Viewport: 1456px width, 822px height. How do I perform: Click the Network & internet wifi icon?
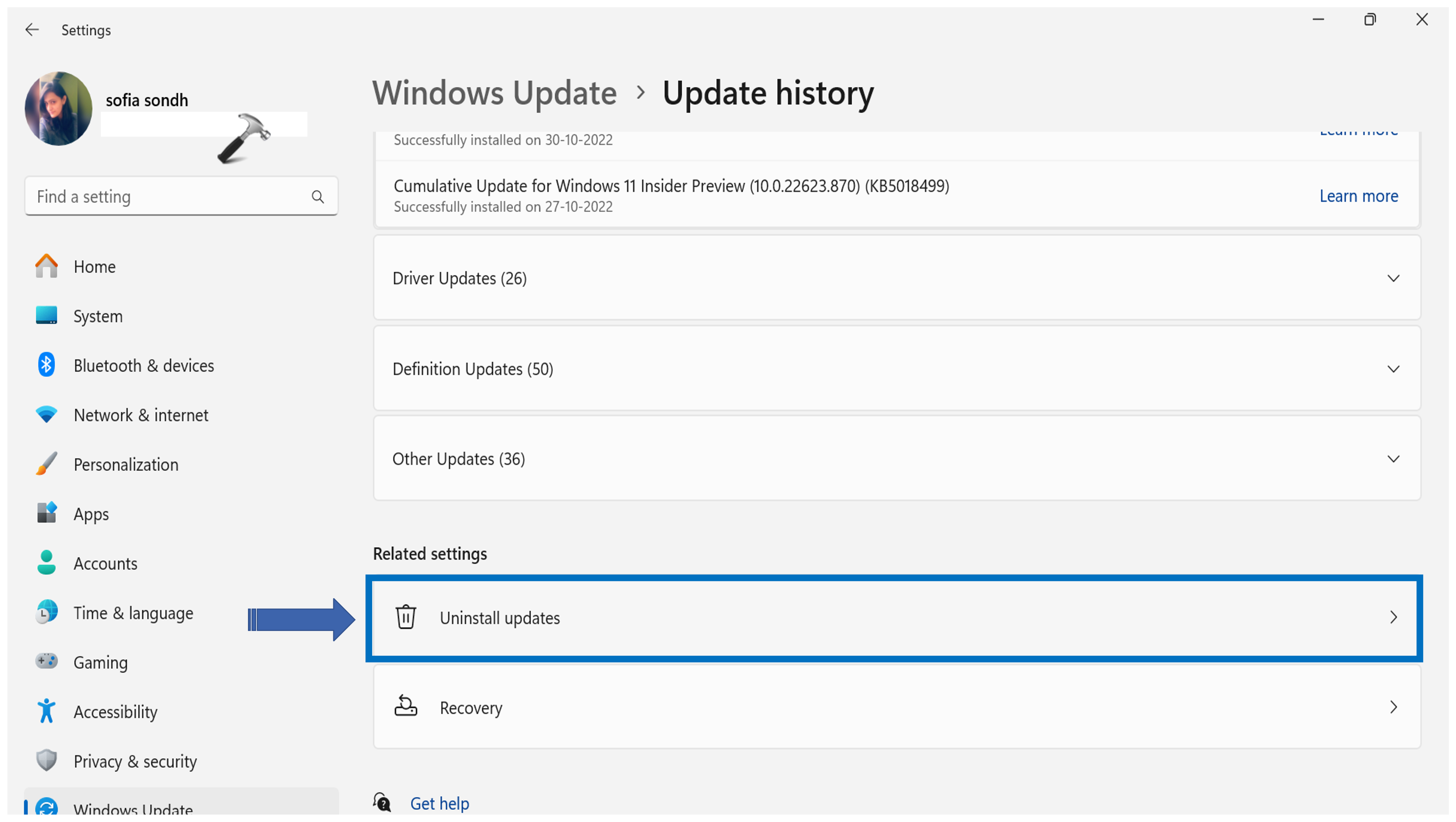(x=46, y=414)
